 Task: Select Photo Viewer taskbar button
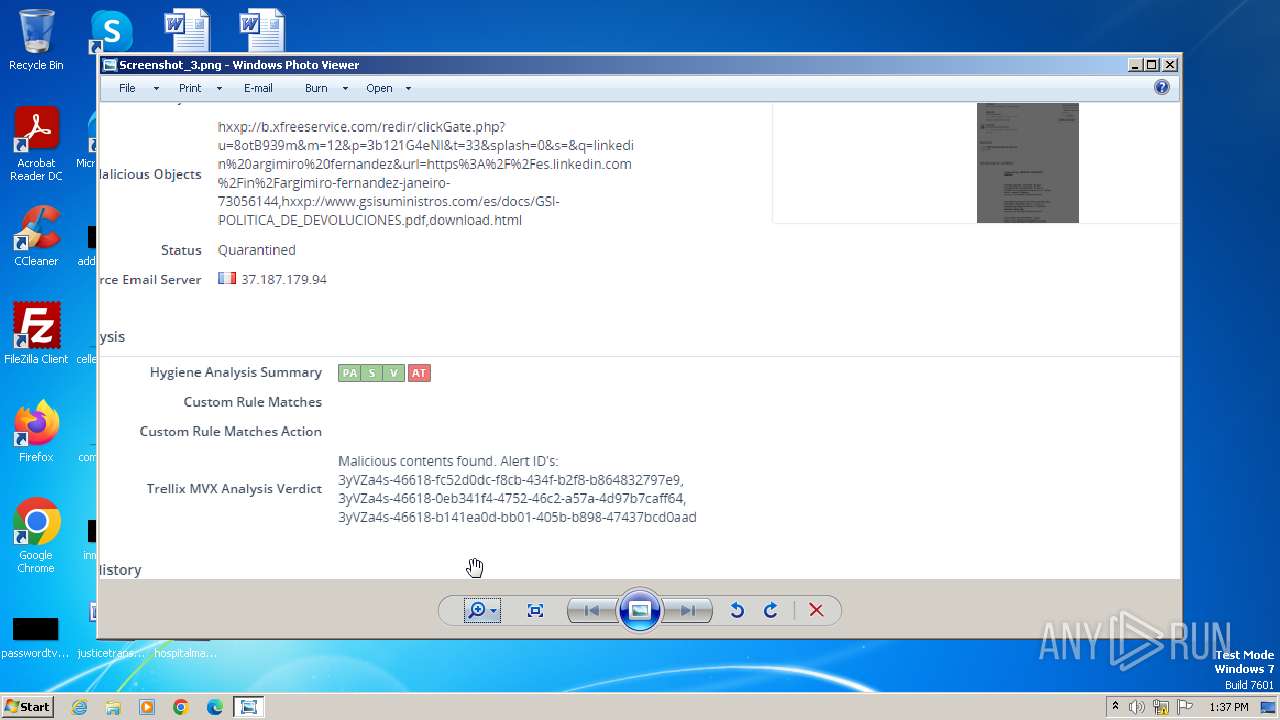pos(249,707)
